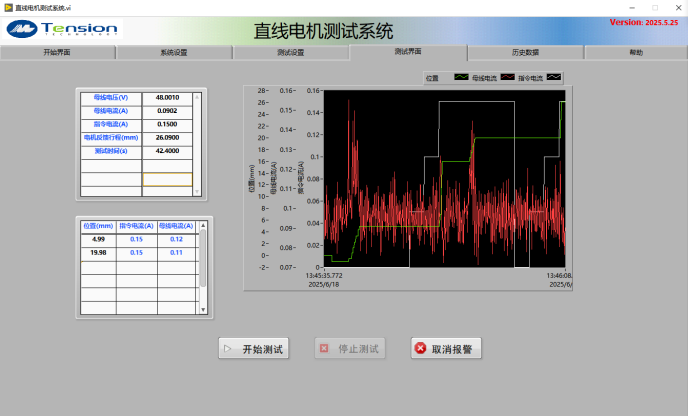Screen dimensions: 688x416
Task: Click the 母线电流 red legend swatch
Action: (x=507, y=77)
